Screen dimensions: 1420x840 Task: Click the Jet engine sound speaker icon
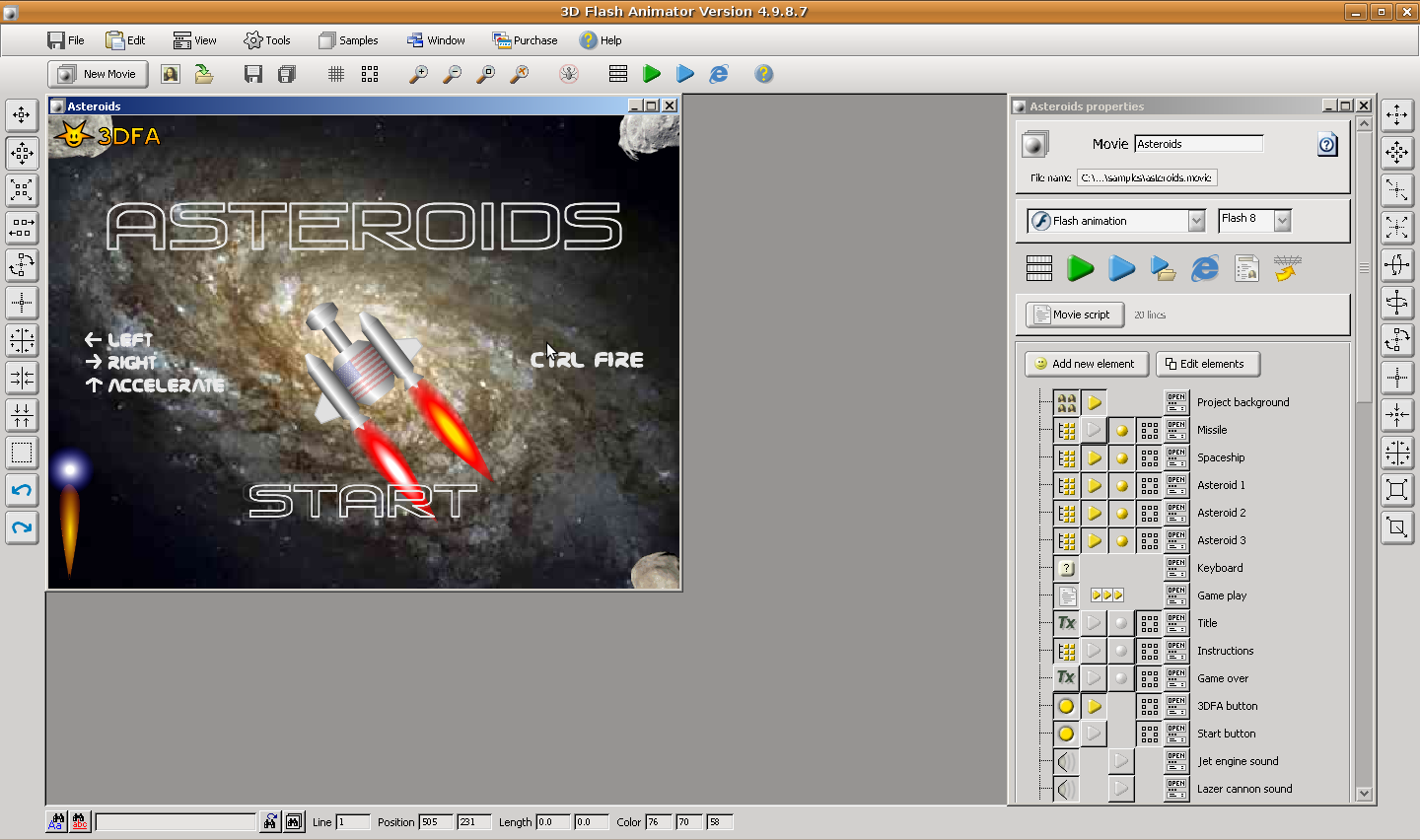pos(1066,761)
